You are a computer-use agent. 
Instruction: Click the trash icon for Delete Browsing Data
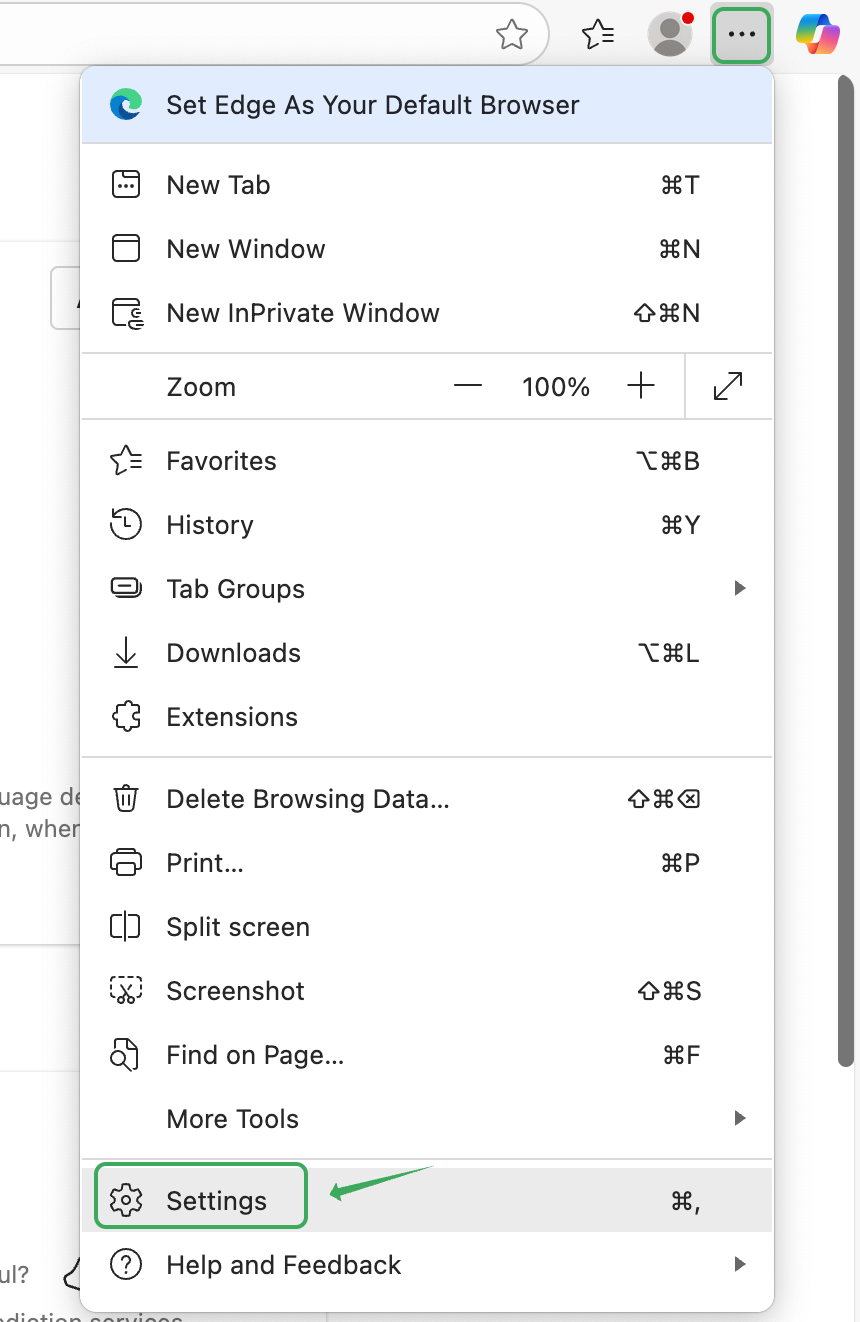coord(126,799)
